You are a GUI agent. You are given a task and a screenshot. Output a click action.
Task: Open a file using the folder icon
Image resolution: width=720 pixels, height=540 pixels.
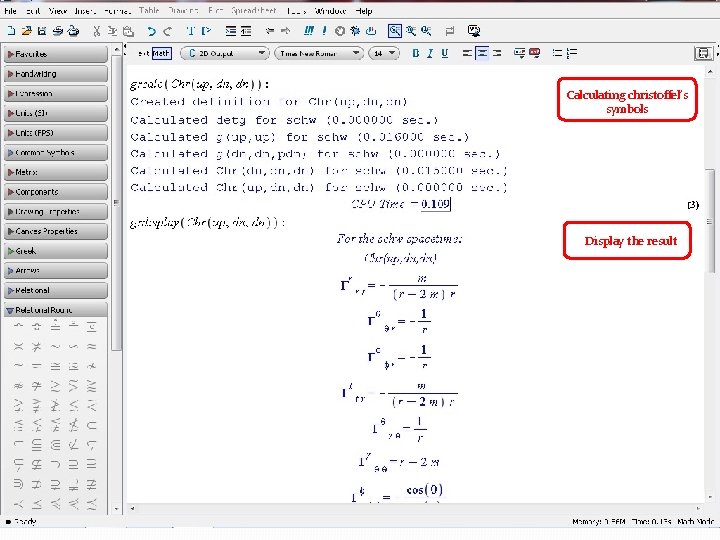click(x=27, y=31)
